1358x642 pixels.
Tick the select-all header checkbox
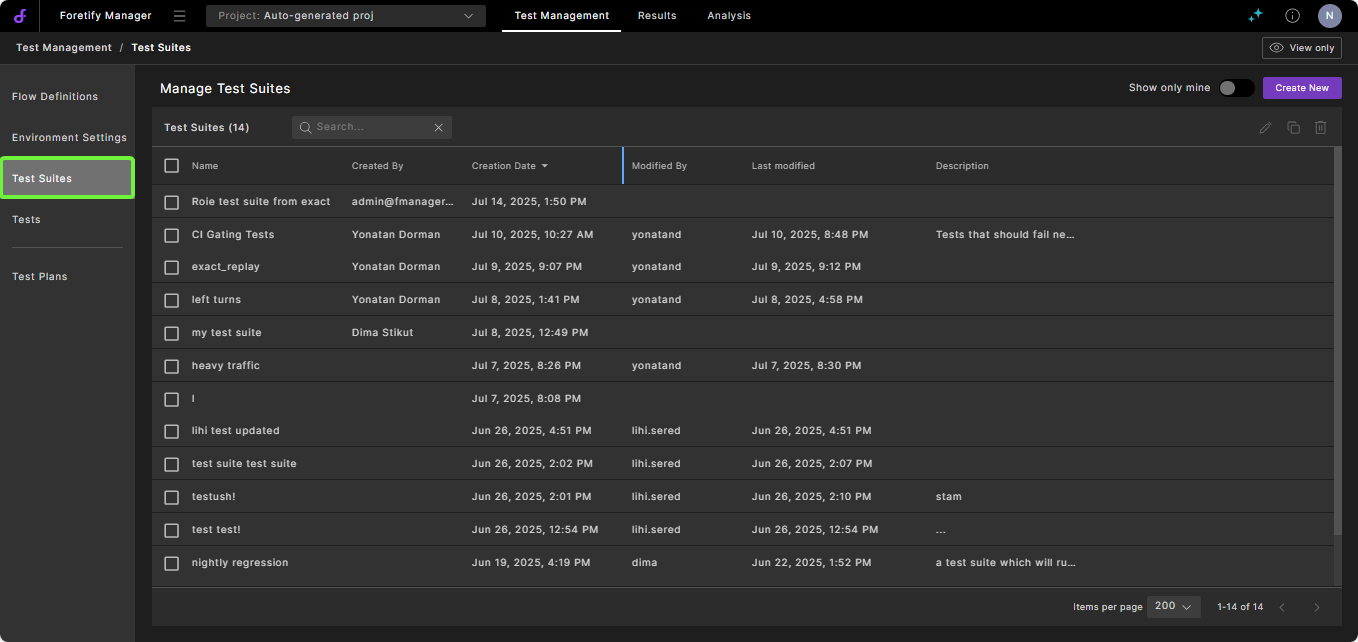[x=172, y=166]
